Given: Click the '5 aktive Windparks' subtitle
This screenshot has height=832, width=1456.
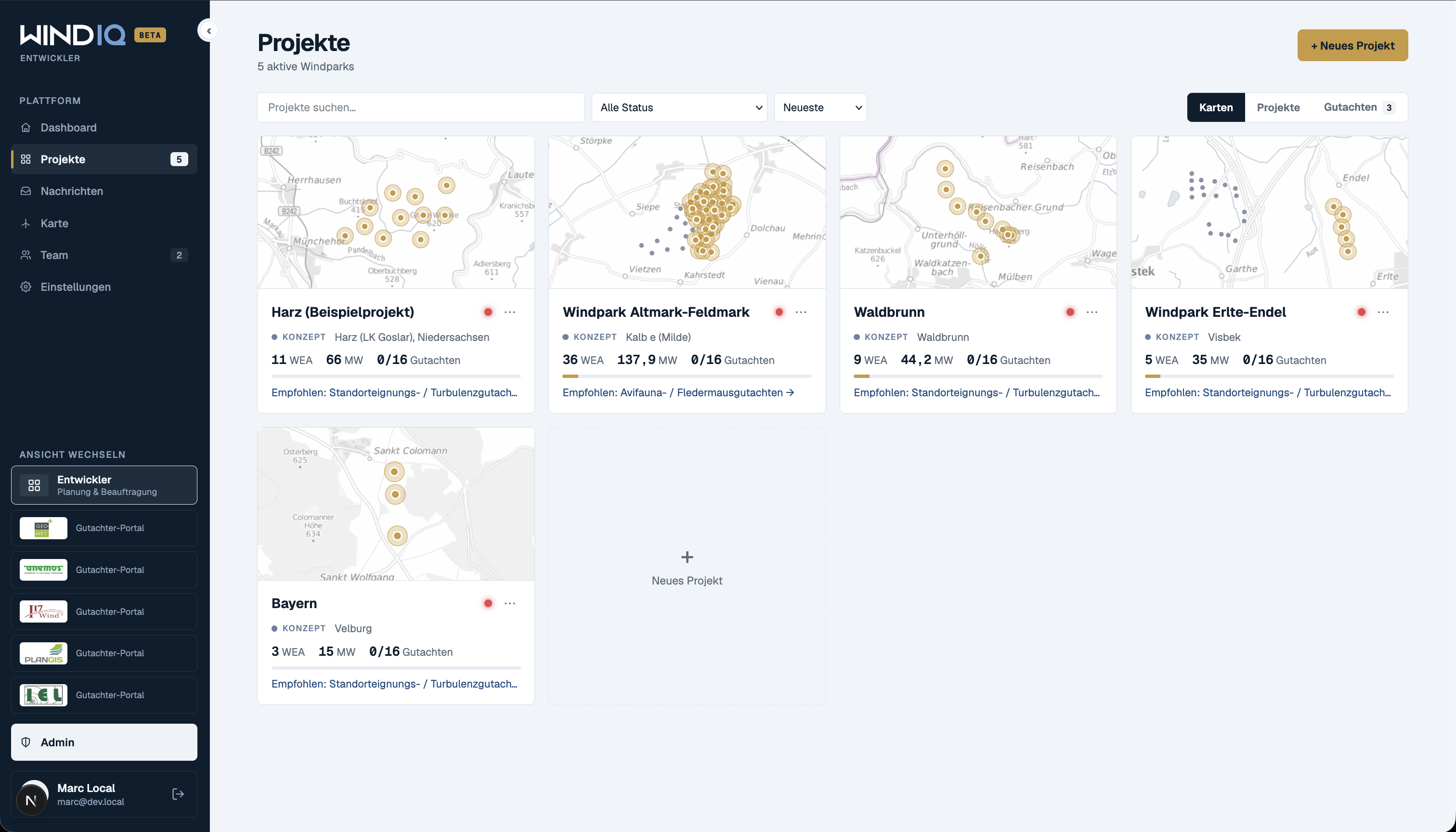Looking at the screenshot, I should click(x=306, y=66).
